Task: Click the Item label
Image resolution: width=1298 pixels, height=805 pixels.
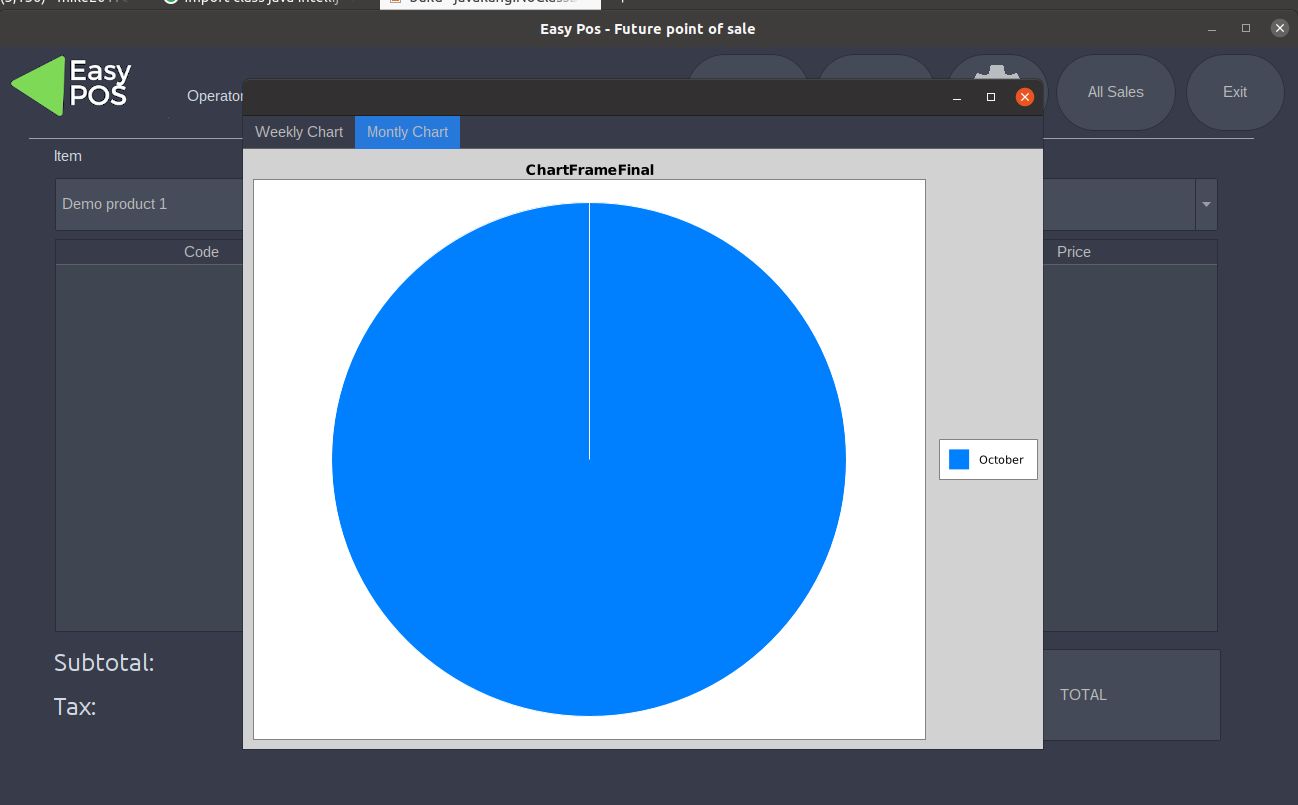Action: (68, 156)
